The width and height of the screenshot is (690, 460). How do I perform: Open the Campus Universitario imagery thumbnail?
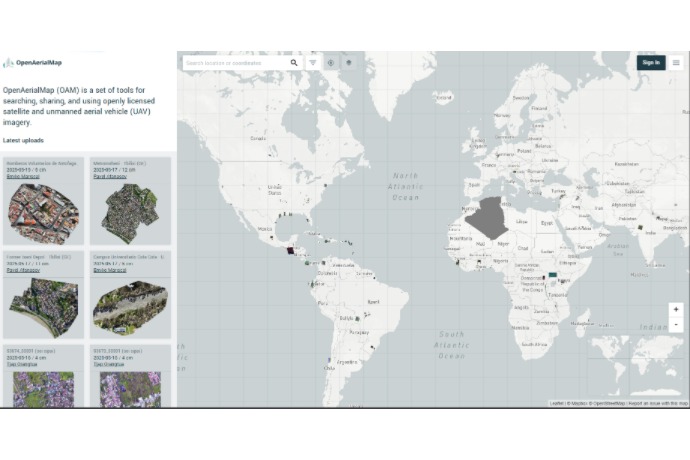(x=130, y=307)
